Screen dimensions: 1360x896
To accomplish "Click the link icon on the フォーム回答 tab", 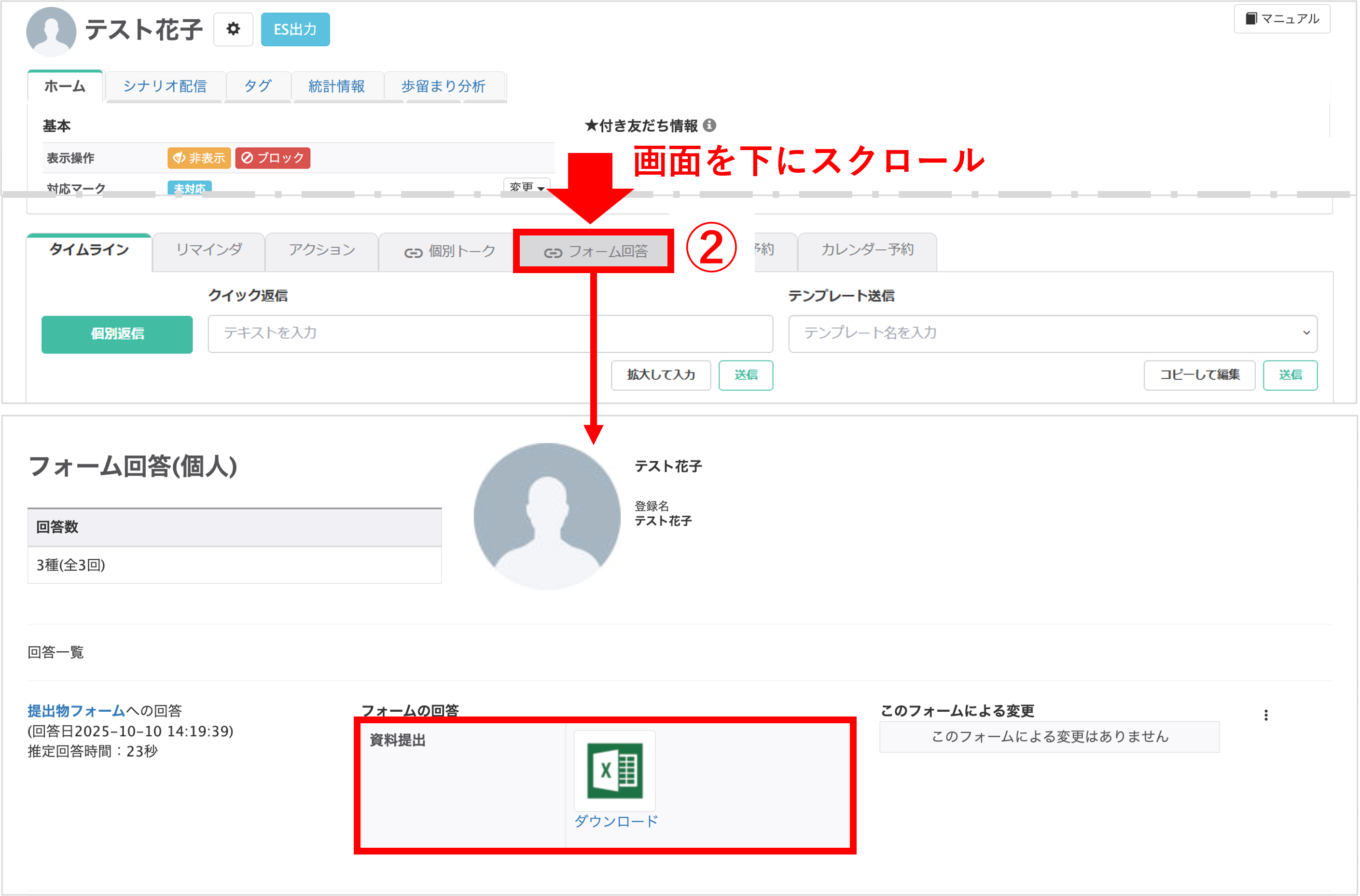I will [x=552, y=250].
